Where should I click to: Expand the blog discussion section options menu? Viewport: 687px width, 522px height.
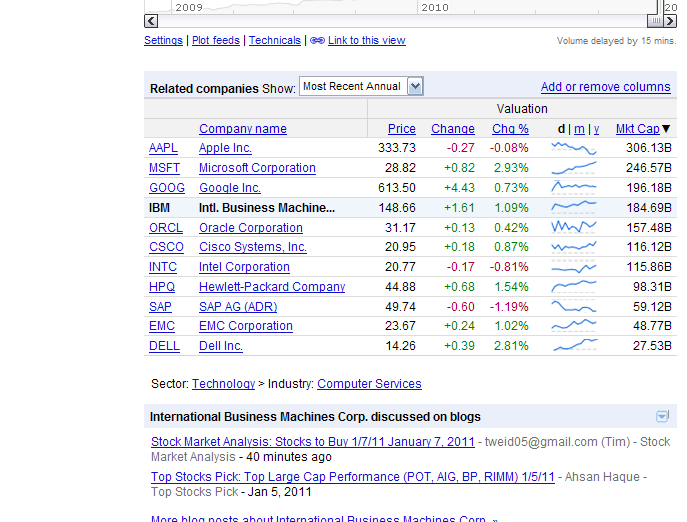pos(662,417)
